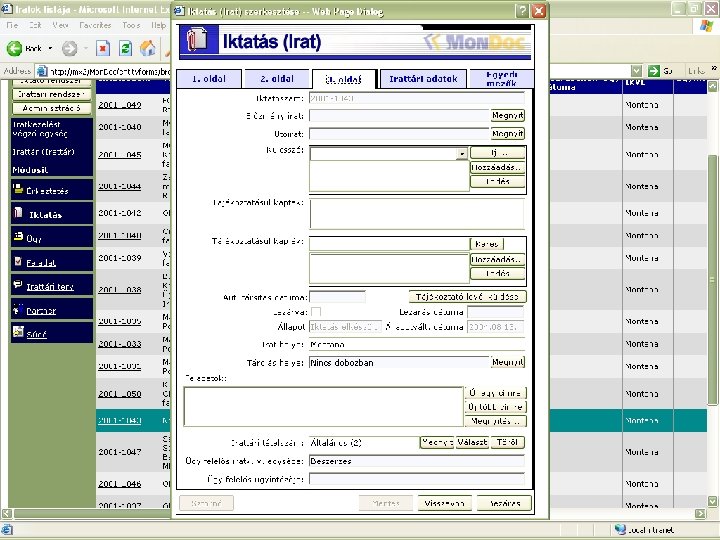Click the Irattári terv icon in the sidebar

(x=18, y=285)
